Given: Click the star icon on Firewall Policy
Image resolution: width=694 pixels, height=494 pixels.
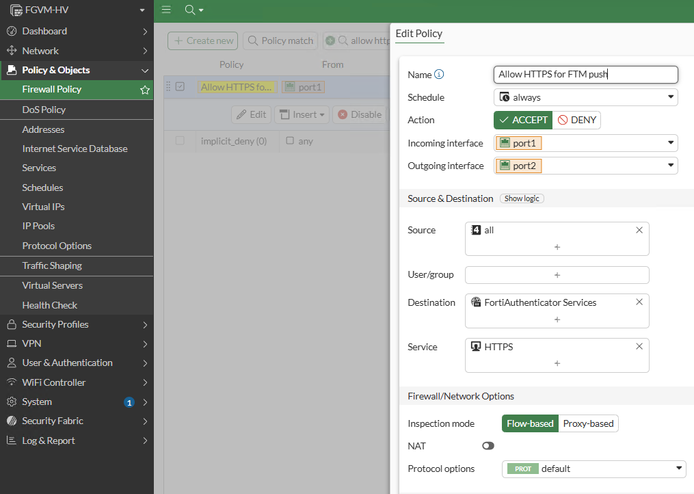Looking at the screenshot, I should click(145, 90).
